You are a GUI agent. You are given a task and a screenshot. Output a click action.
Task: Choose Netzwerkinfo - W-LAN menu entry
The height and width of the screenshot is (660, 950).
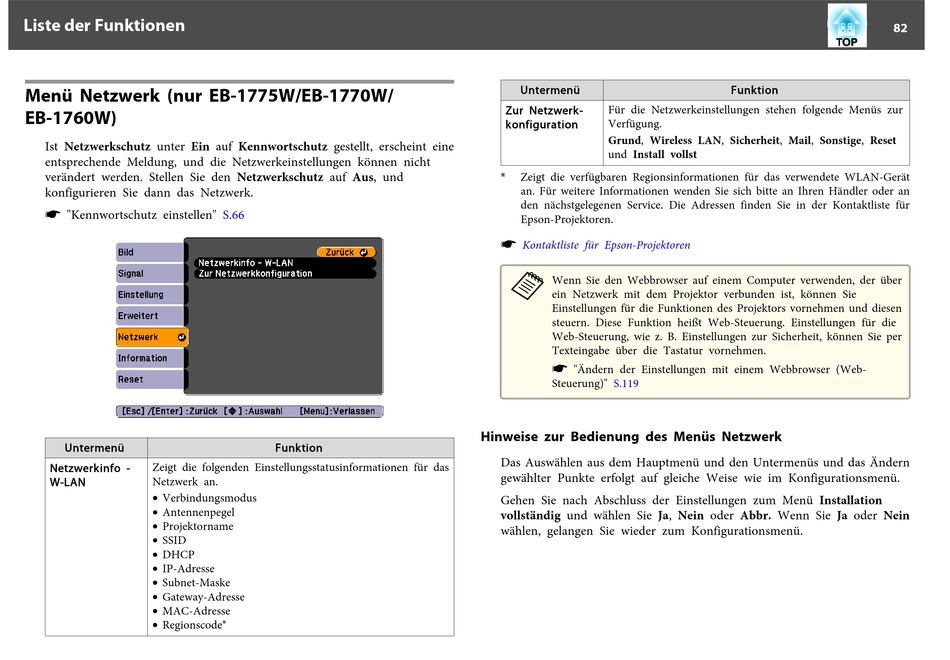point(285,263)
